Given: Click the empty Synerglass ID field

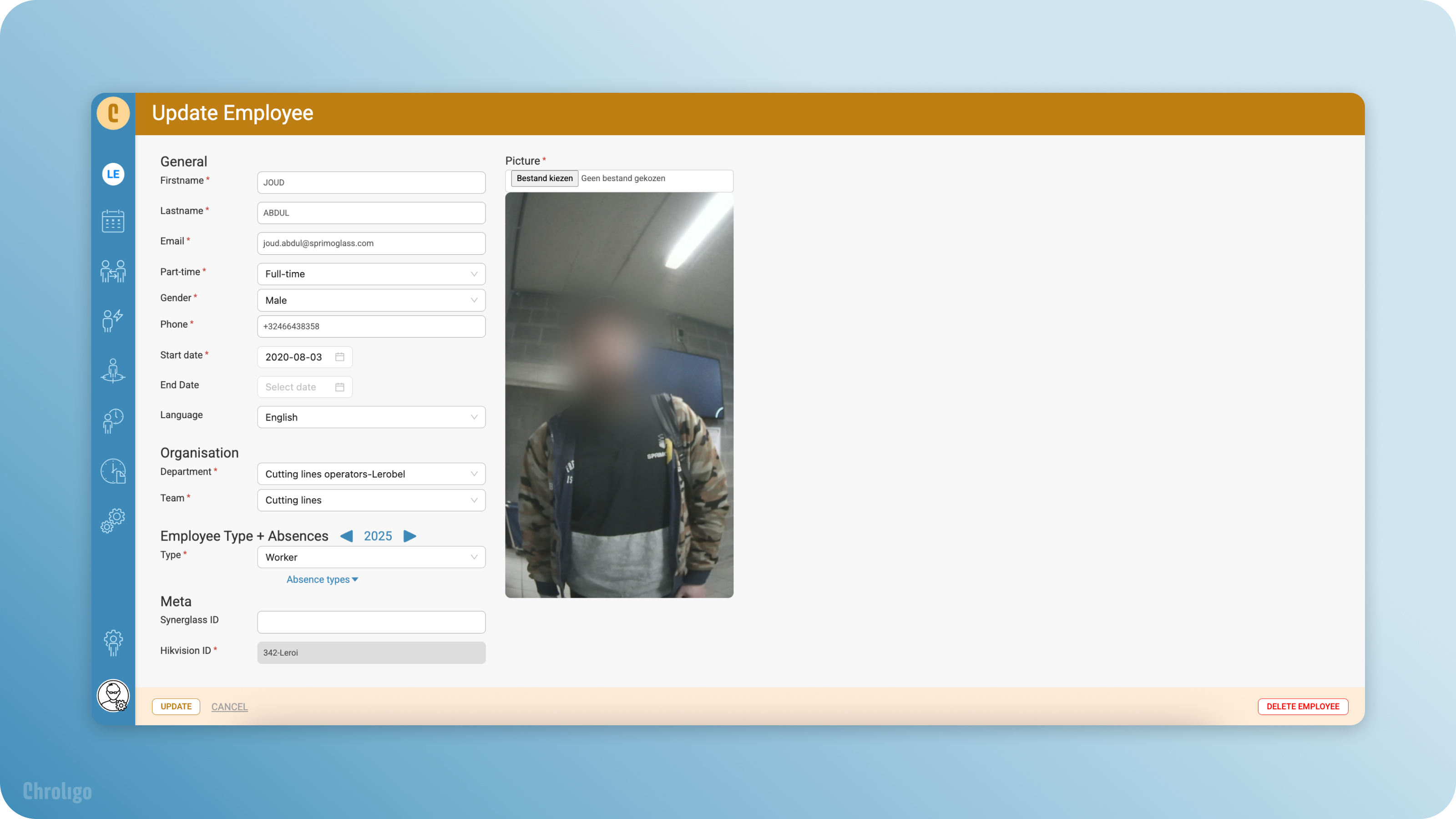Looking at the screenshot, I should click(x=371, y=622).
